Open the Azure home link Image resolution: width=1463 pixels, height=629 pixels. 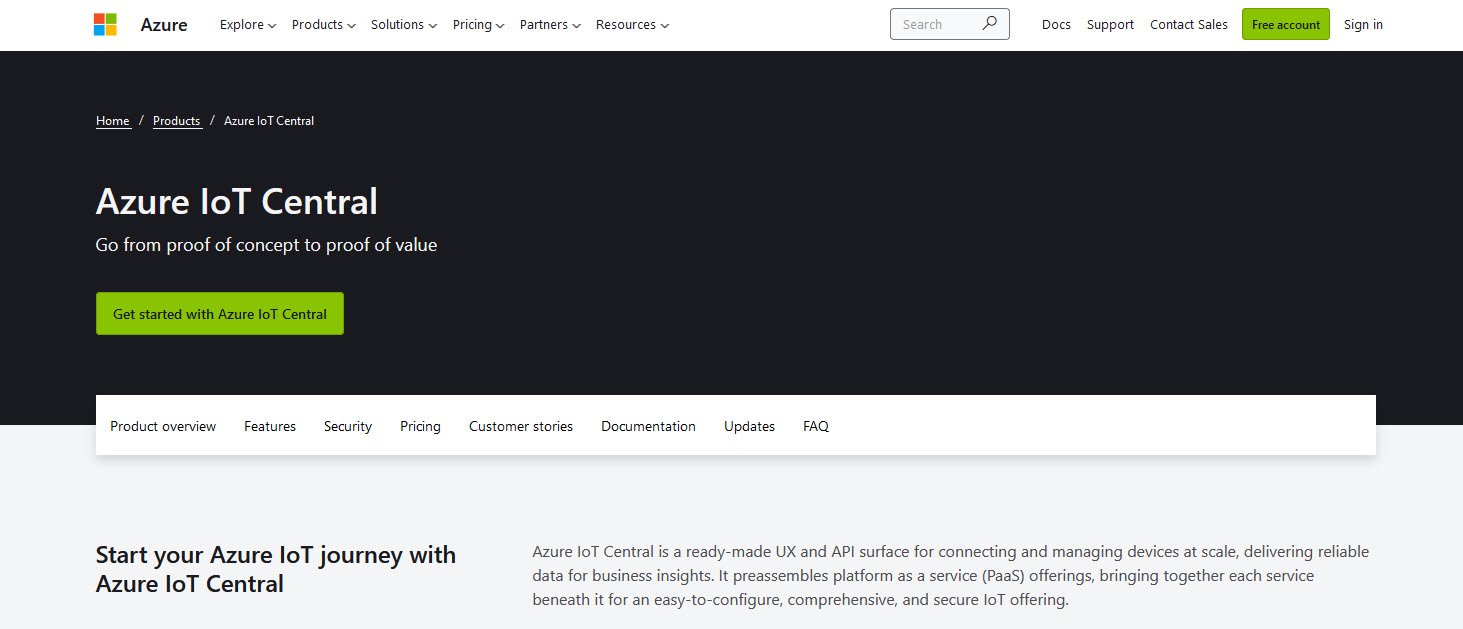point(164,25)
